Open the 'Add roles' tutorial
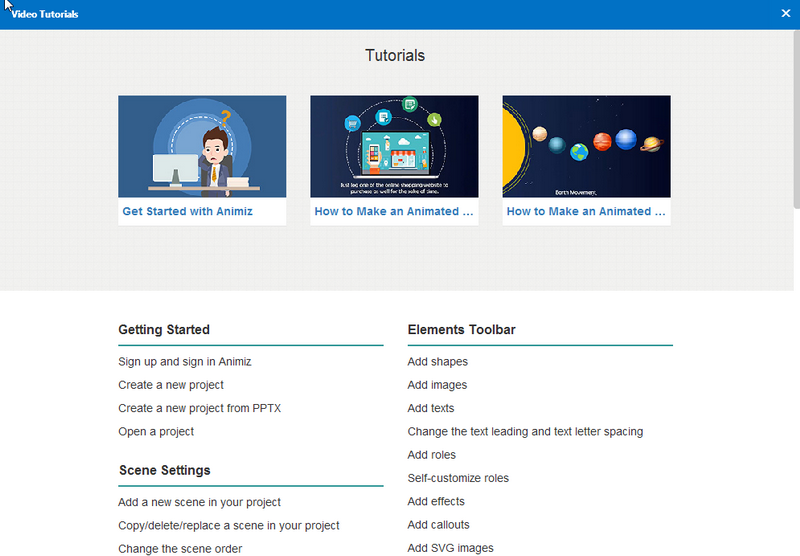The width and height of the screenshot is (800, 556). coord(432,455)
